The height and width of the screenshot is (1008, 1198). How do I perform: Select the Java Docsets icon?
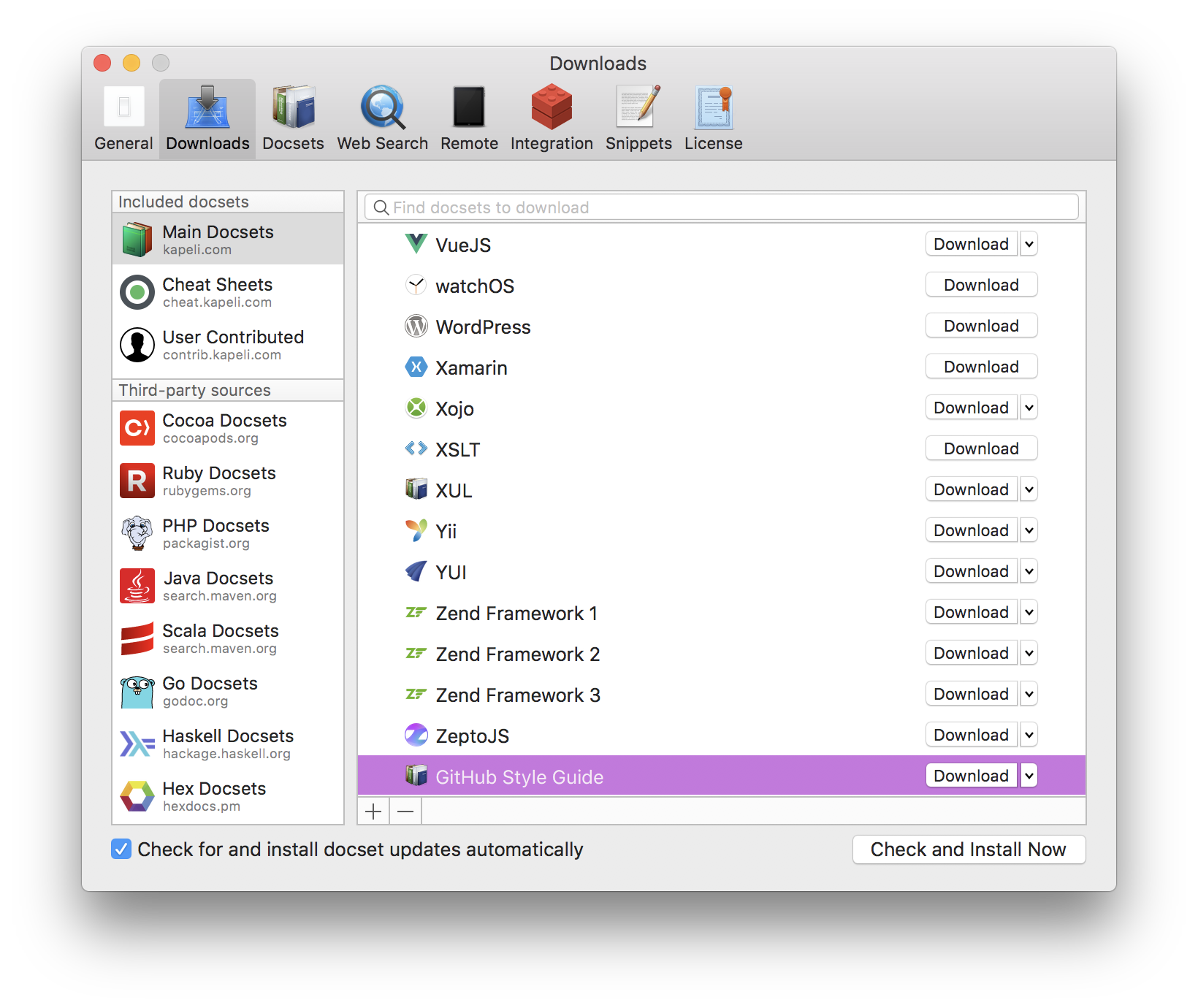coord(137,586)
